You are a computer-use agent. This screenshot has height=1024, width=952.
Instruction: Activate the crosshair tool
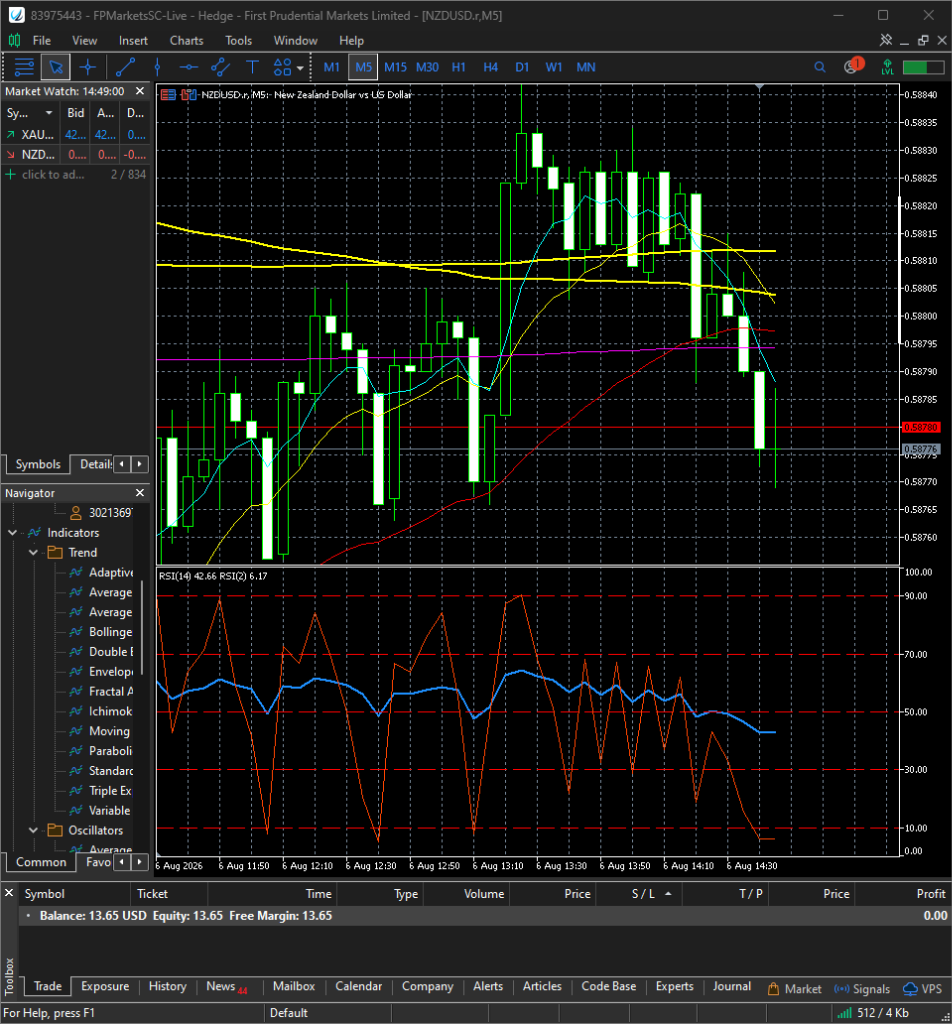tap(87, 67)
